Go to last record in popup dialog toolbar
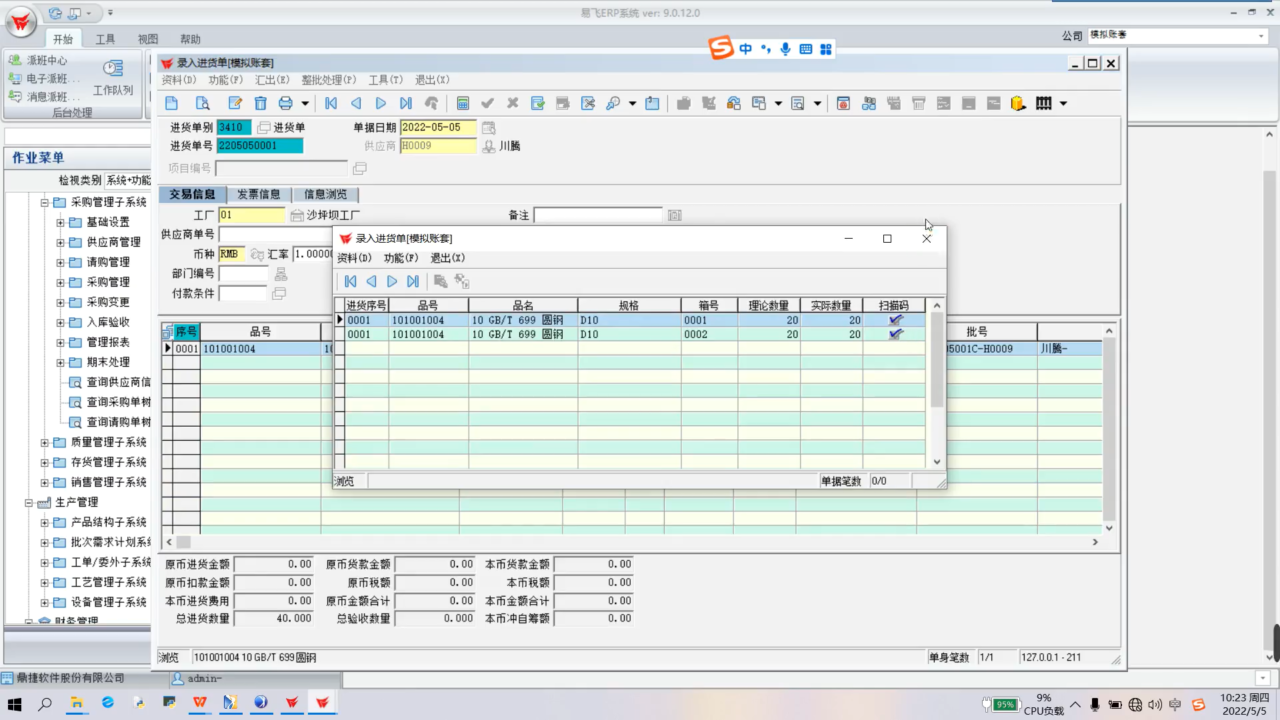The image size is (1280, 720). (x=413, y=282)
